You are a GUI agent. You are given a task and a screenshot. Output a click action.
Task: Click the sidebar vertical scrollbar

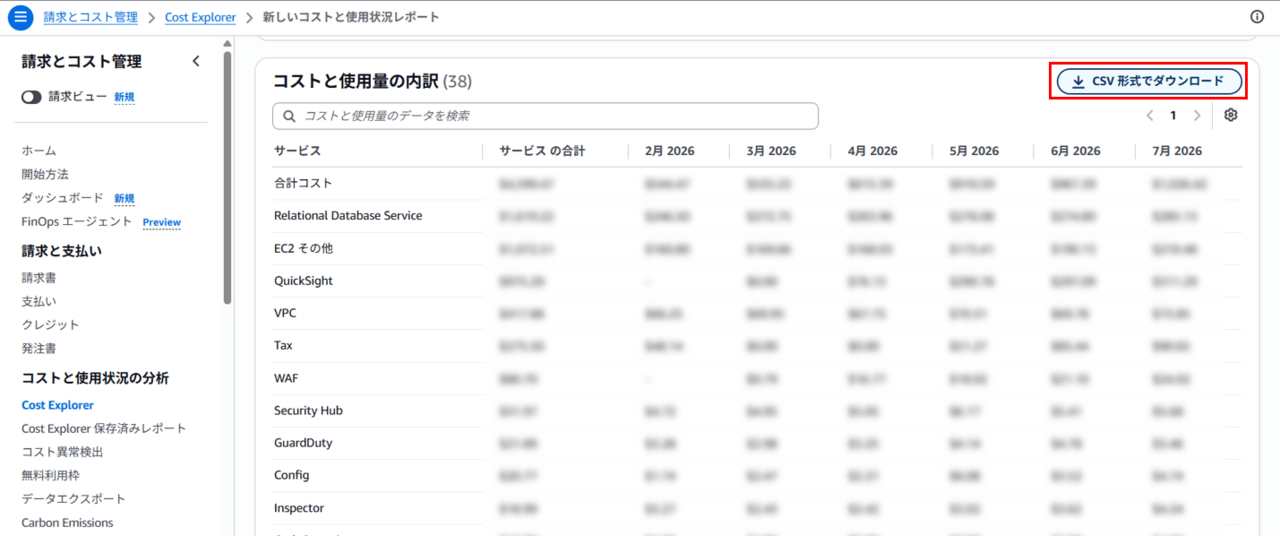point(228,178)
